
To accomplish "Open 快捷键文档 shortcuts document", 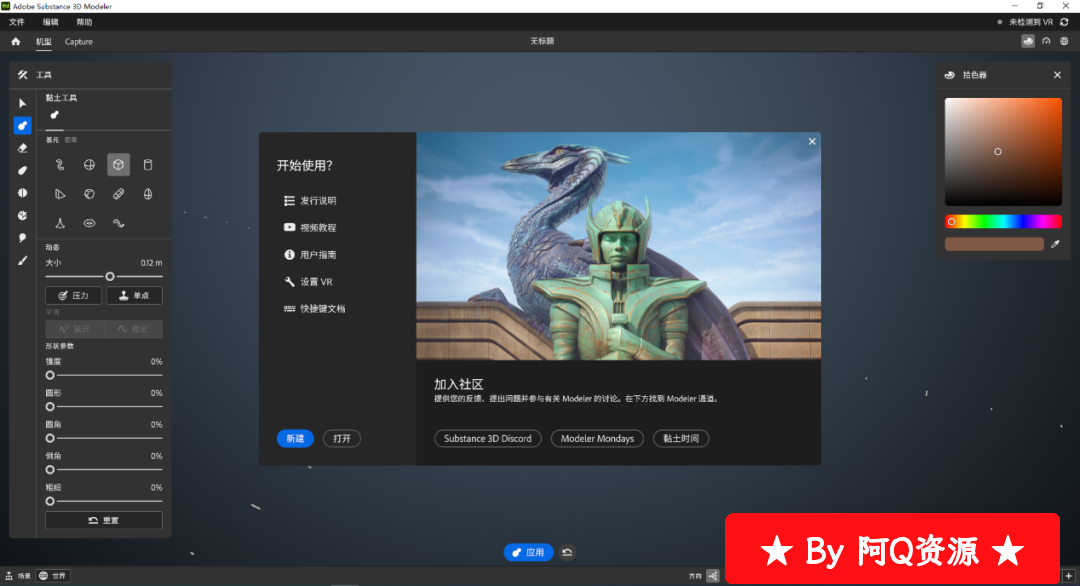I will point(315,308).
